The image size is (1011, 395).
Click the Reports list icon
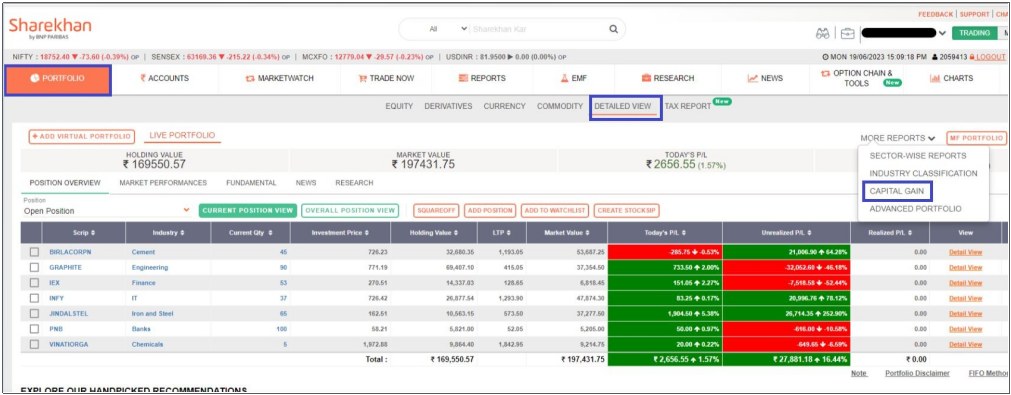pos(463,79)
